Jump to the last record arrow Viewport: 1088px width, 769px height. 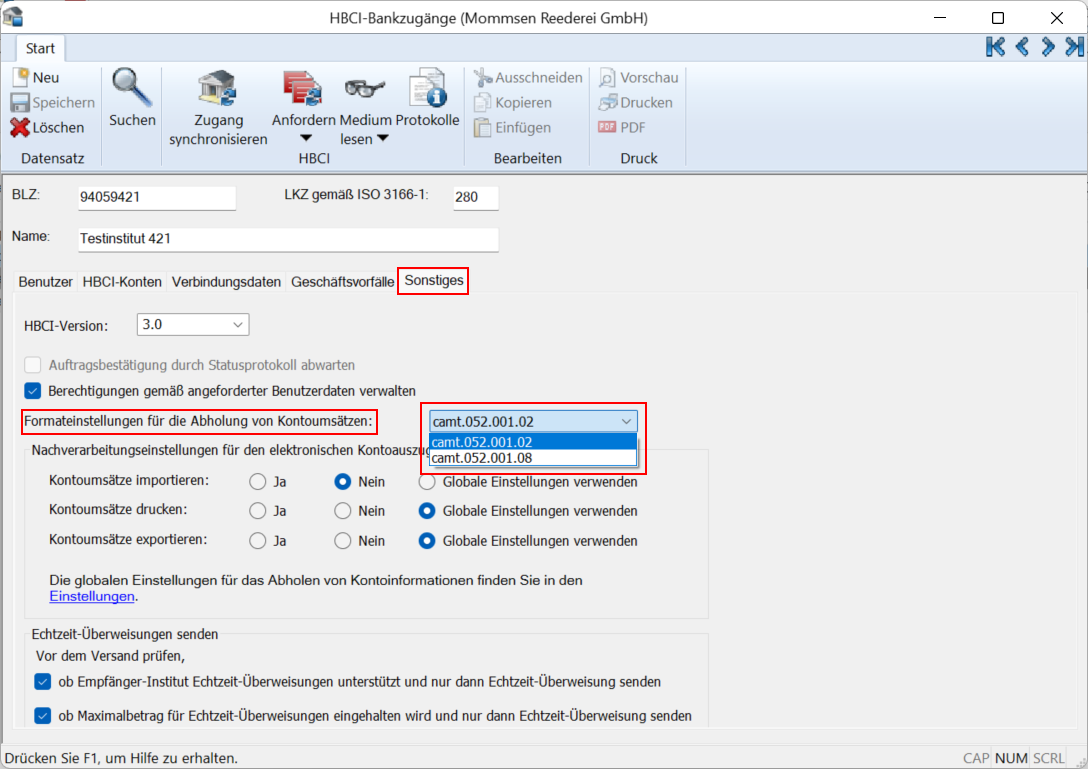pos(1073,46)
